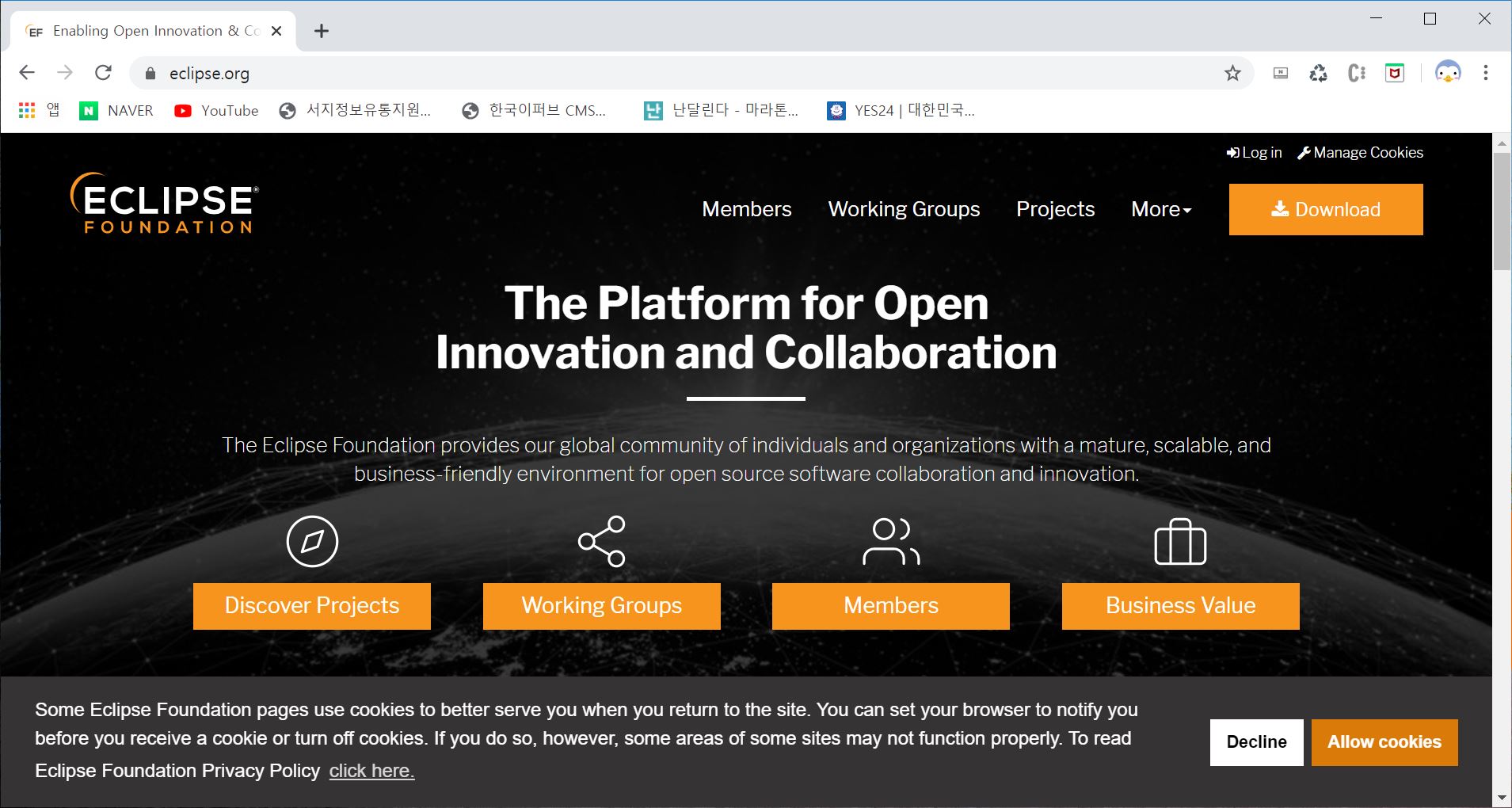Open the YES24 bookmark
This screenshot has height=808, width=1512.
click(x=901, y=111)
